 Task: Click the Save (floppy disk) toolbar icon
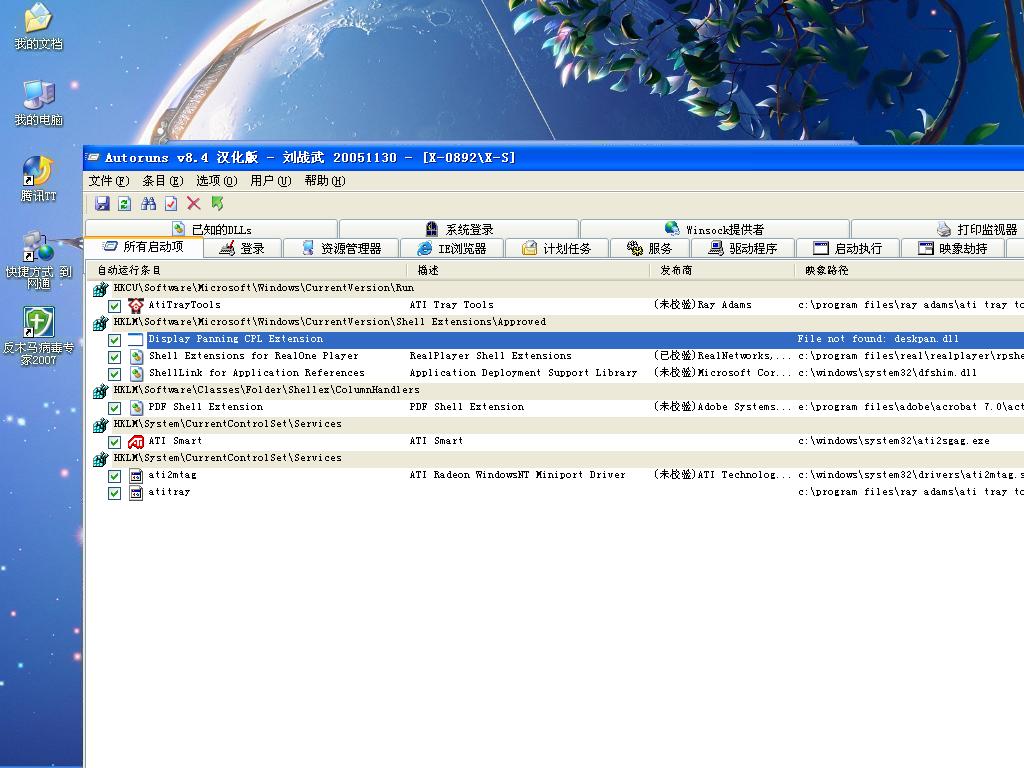[102, 204]
